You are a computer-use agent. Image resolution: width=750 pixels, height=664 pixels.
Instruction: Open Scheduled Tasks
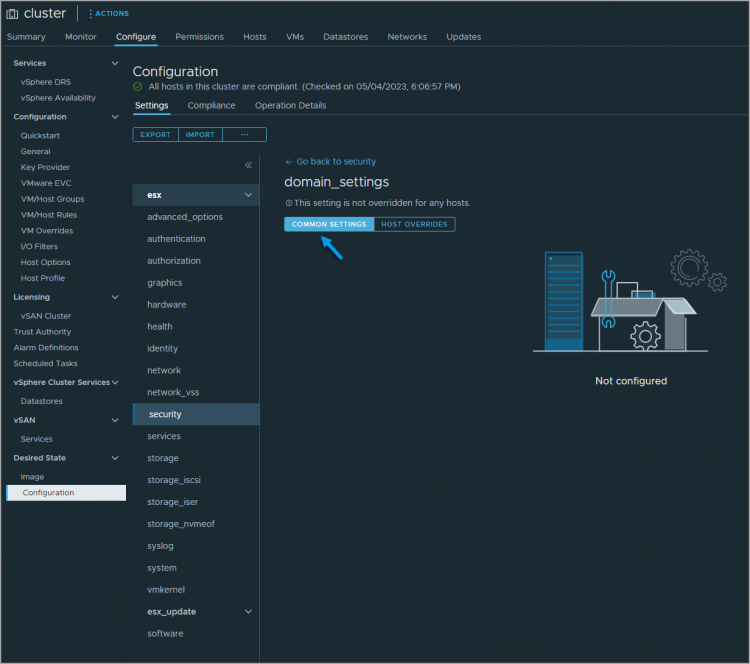(x=45, y=363)
